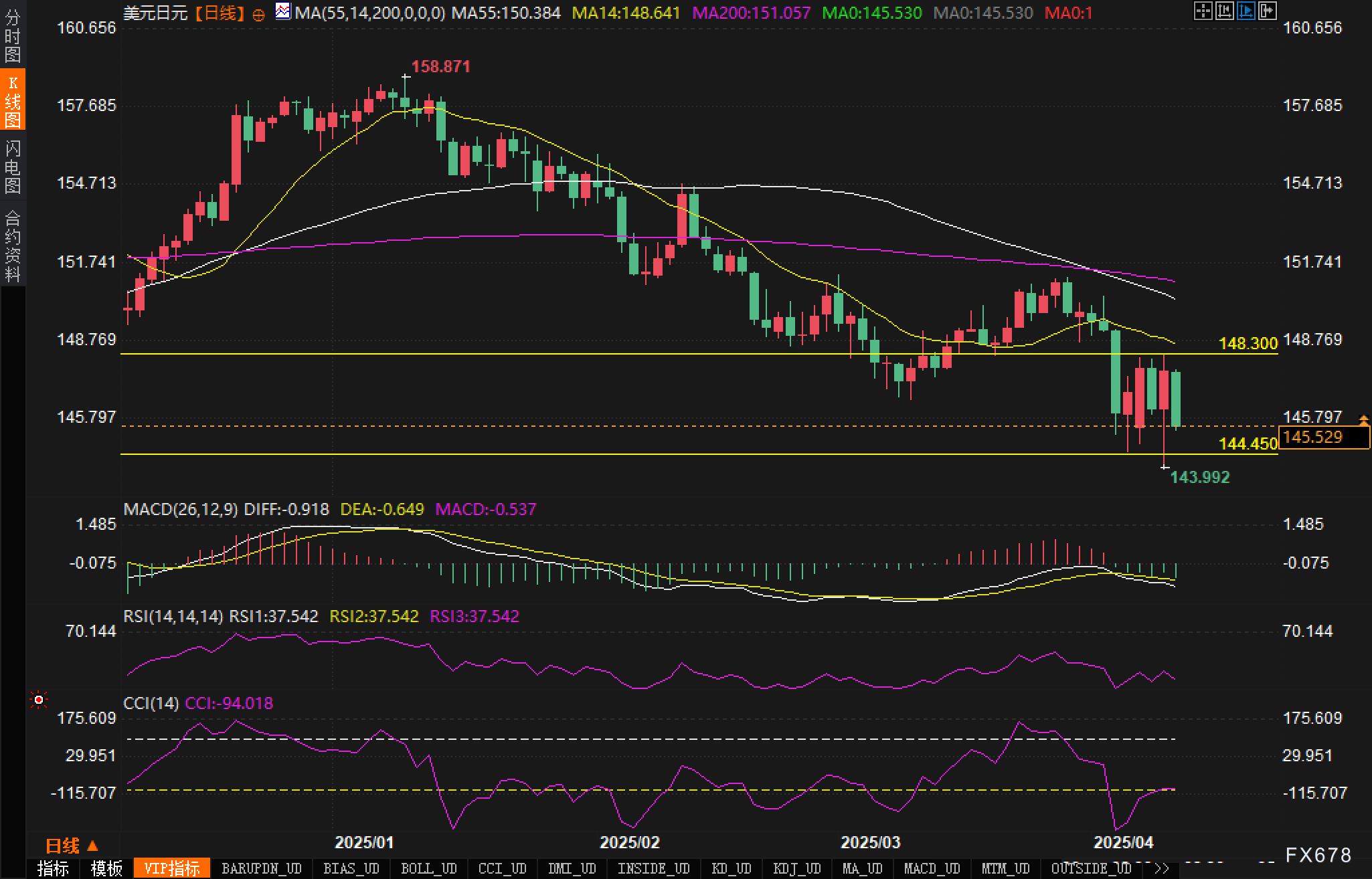This screenshot has height=879, width=1372.
Task: Click the orange price alert bell icon
Action: tap(1363, 419)
